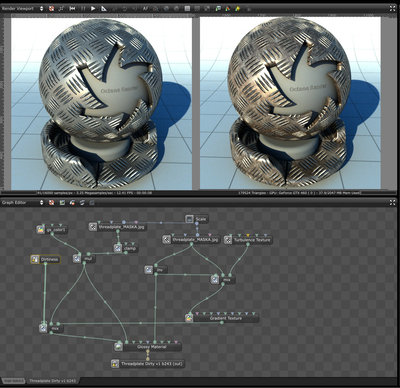400x388 pixels.
Task: Select the Glossy Material node
Action: click(148, 347)
